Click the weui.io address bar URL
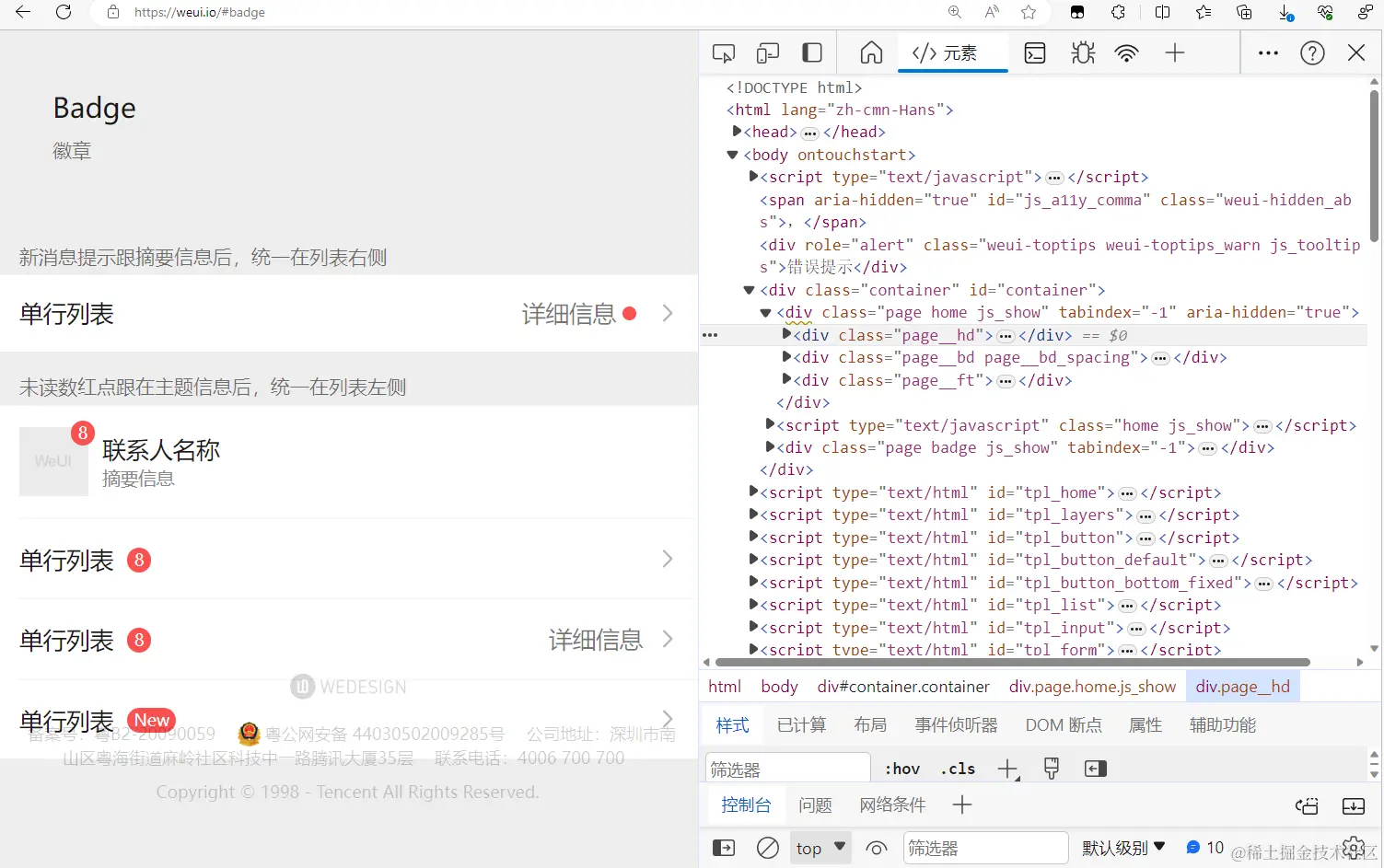The image size is (1384, 868). [x=200, y=12]
